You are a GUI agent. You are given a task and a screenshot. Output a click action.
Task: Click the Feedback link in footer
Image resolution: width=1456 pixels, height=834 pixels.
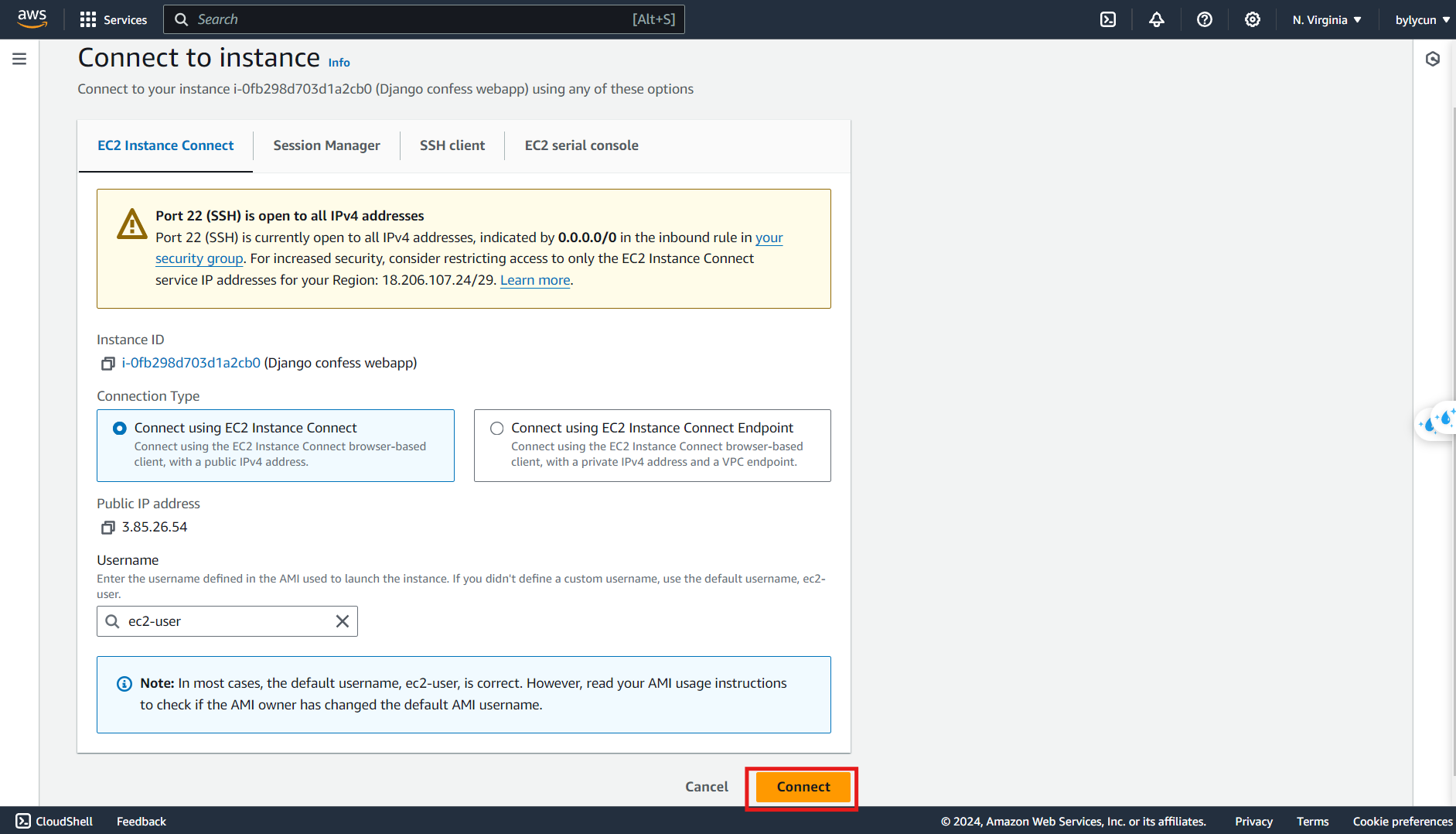142,821
